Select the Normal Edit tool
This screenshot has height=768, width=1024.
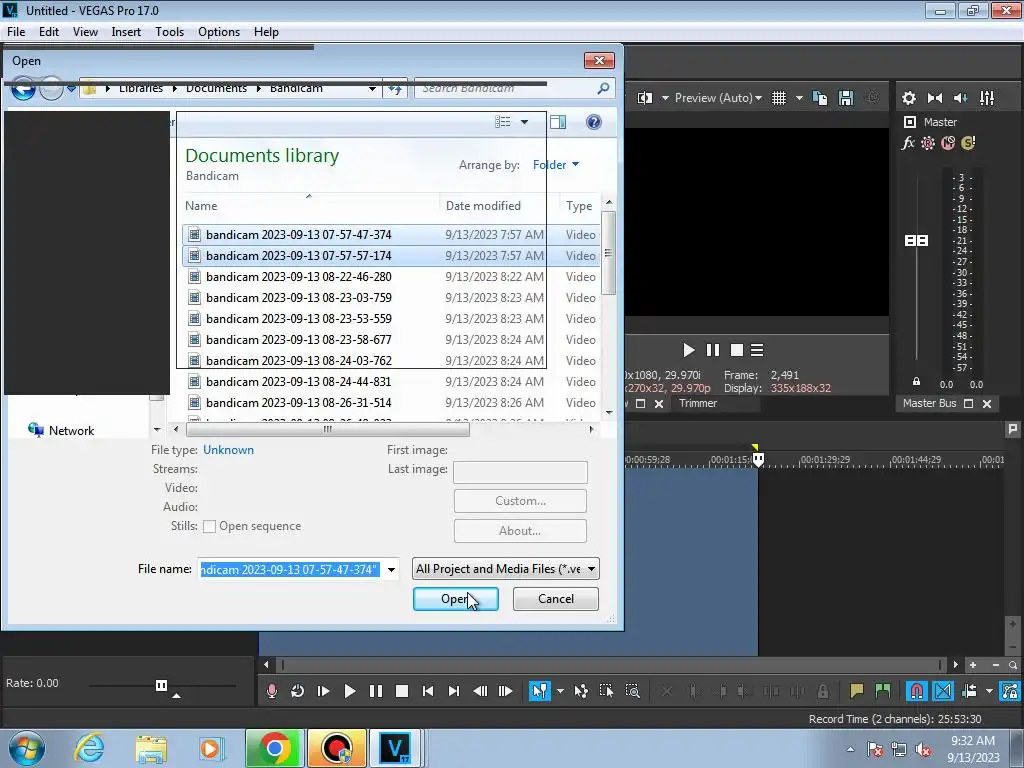[539, 691]
